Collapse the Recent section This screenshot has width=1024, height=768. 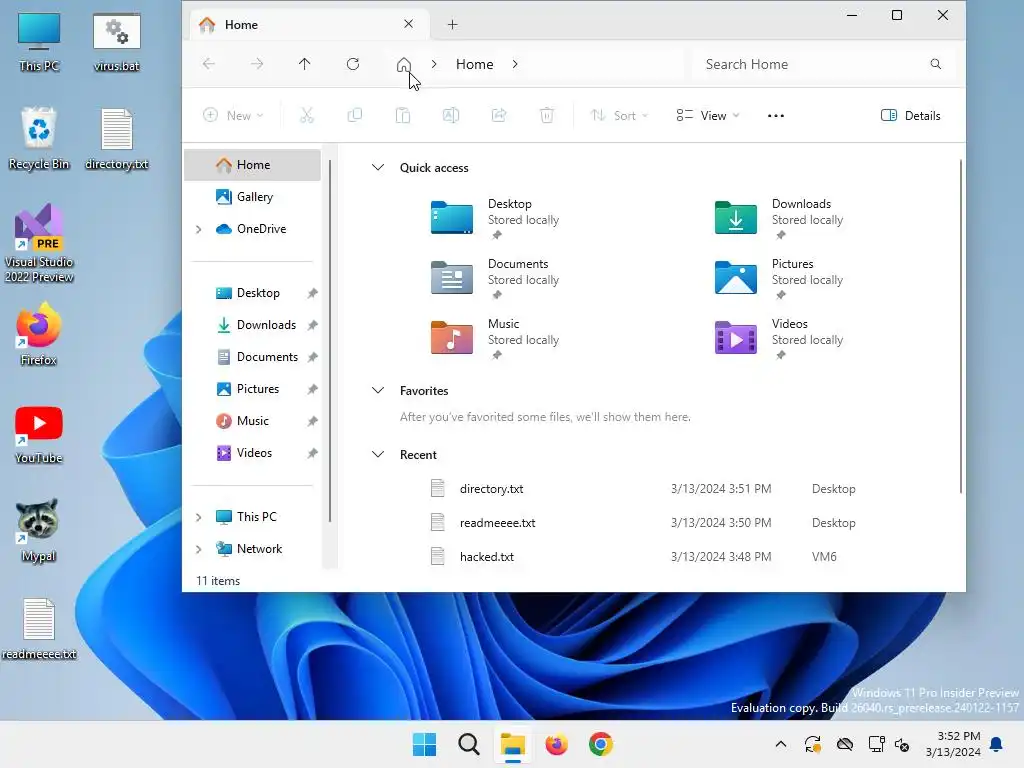pyautogui.click(x=377, y=455)
